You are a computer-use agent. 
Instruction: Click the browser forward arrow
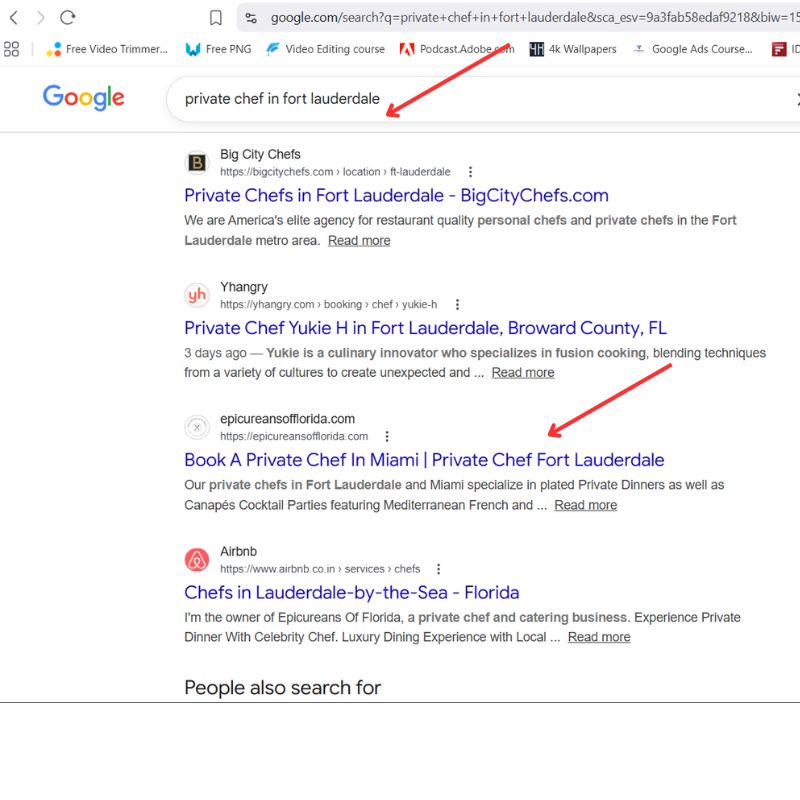coord(40,17)
